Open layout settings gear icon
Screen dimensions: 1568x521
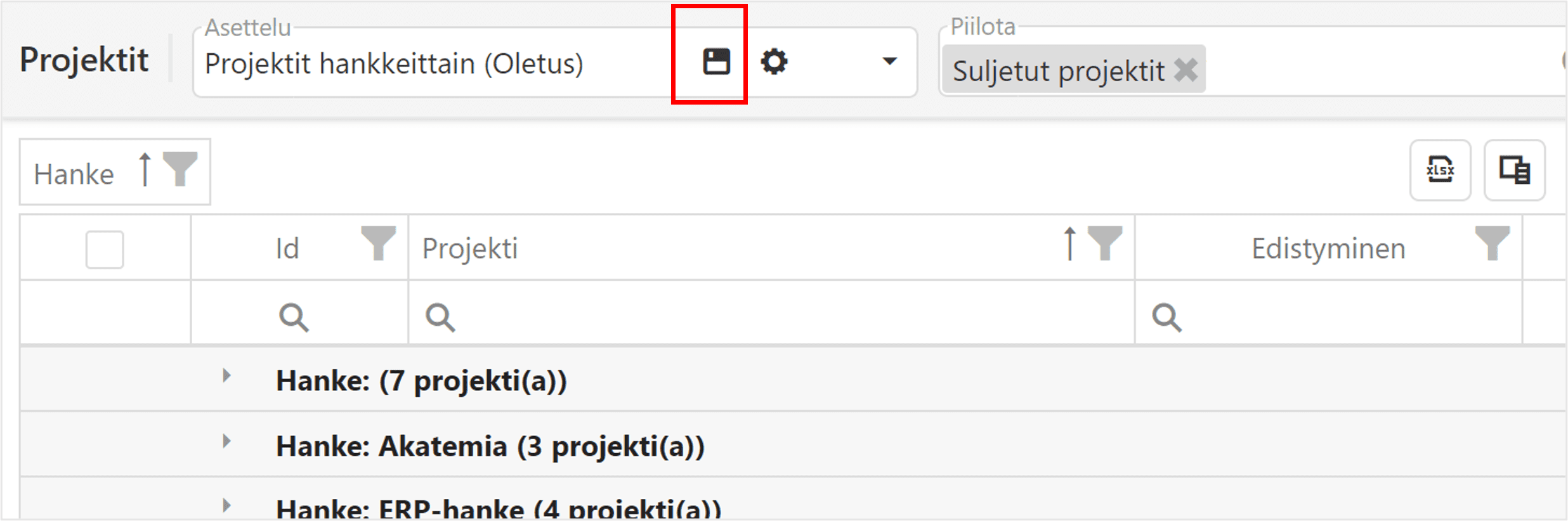coord(774,62)
